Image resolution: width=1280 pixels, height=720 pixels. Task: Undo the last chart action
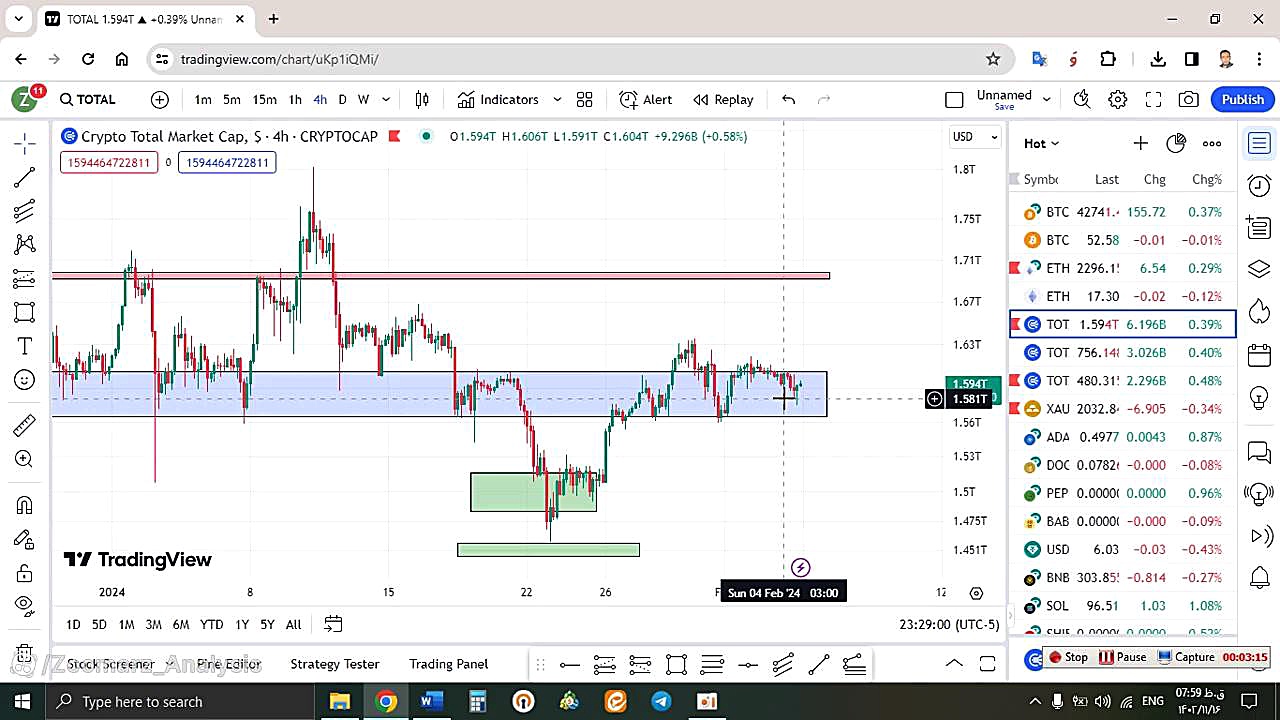(788, 99)
